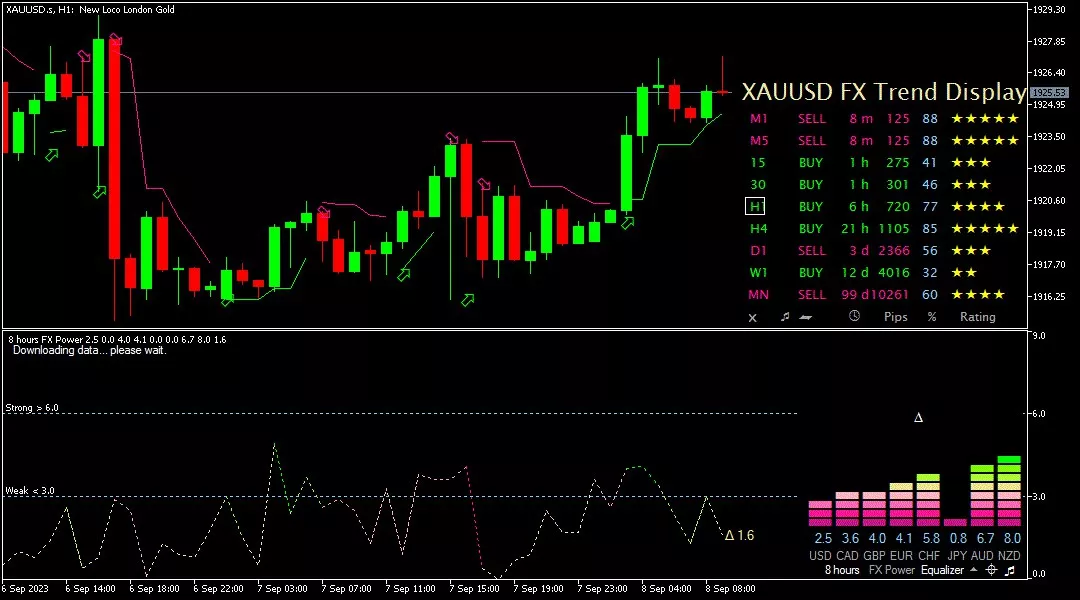The image size is (1080, 600).
Task: Click the Rating column header
Action: coord(978,317)
